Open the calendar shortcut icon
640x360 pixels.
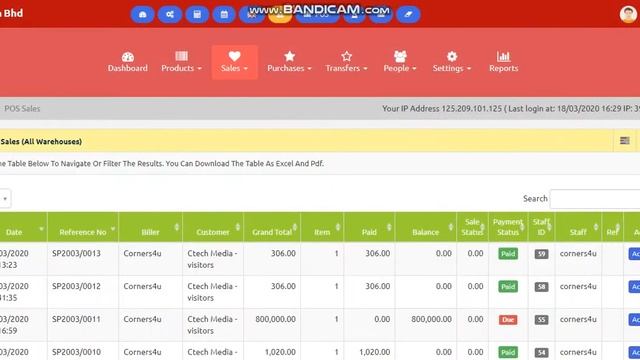[x=224, y=15]
